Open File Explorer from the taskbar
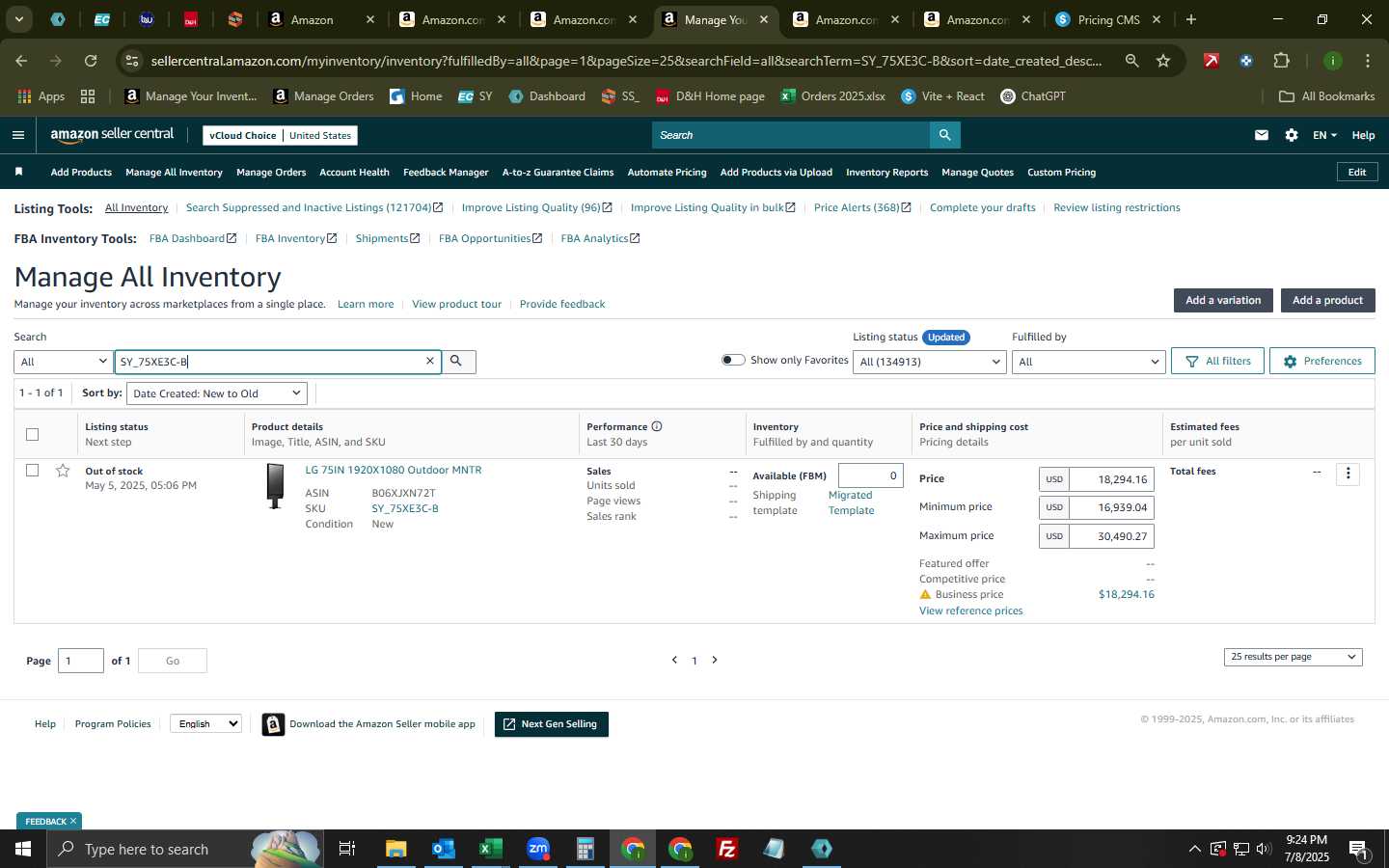1389x868 pixels. 395,849
